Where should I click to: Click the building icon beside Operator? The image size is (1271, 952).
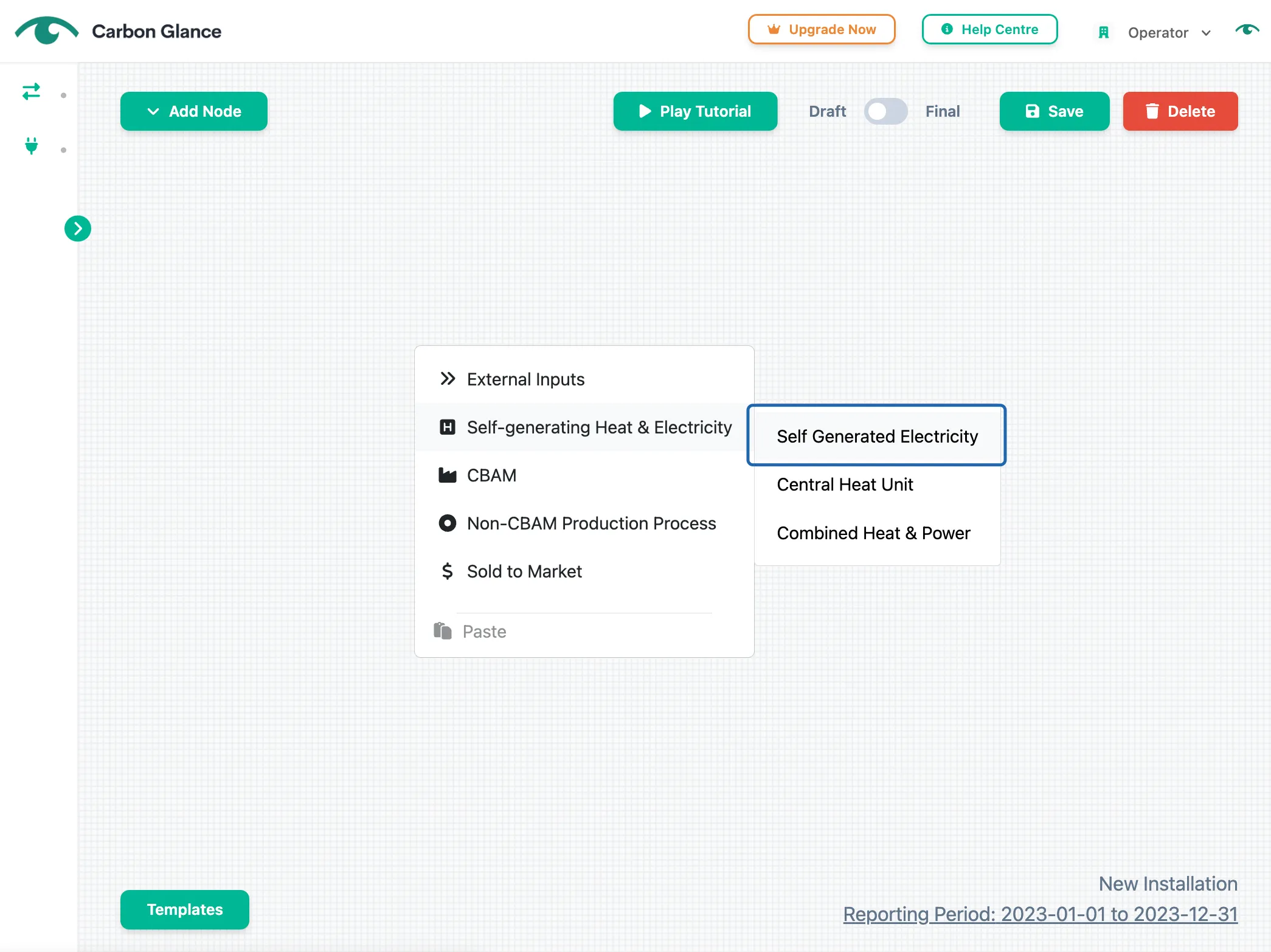[x=1104, y=32]
